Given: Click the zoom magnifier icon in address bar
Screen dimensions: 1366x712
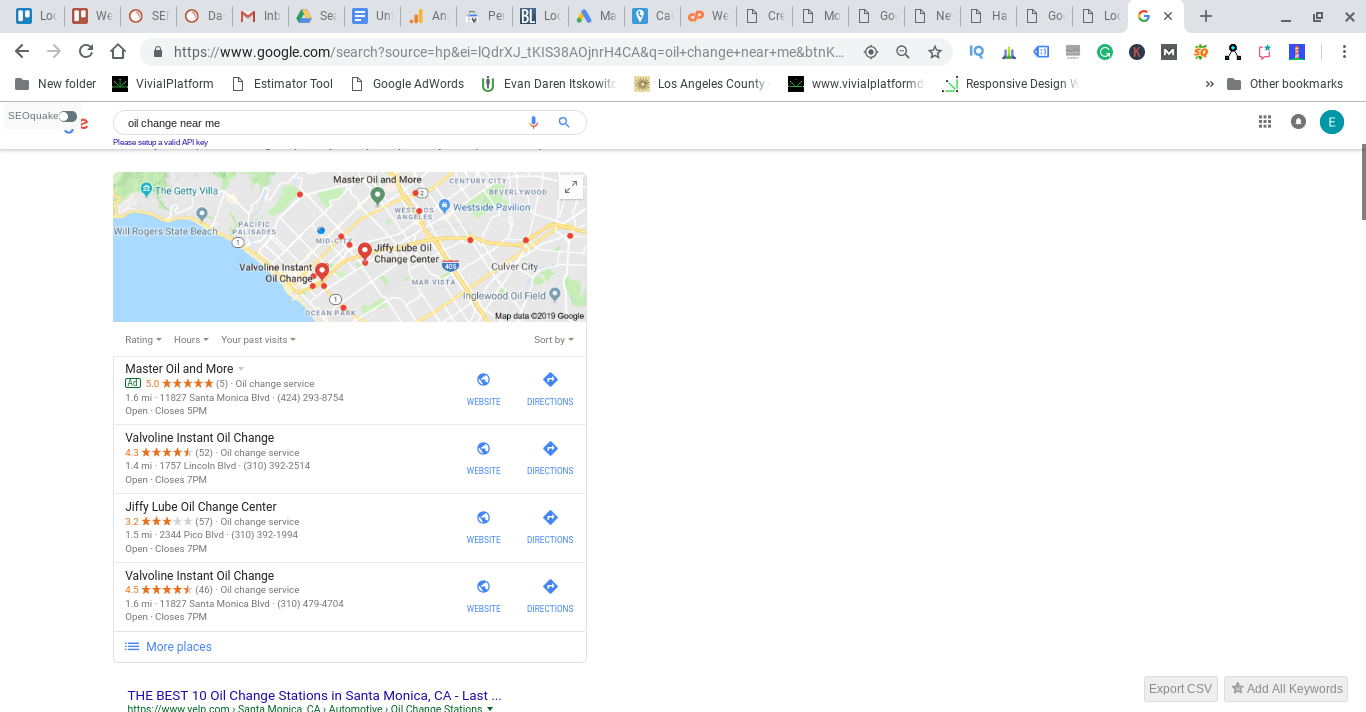Looking at the screenshot, I should click(903, 52).
